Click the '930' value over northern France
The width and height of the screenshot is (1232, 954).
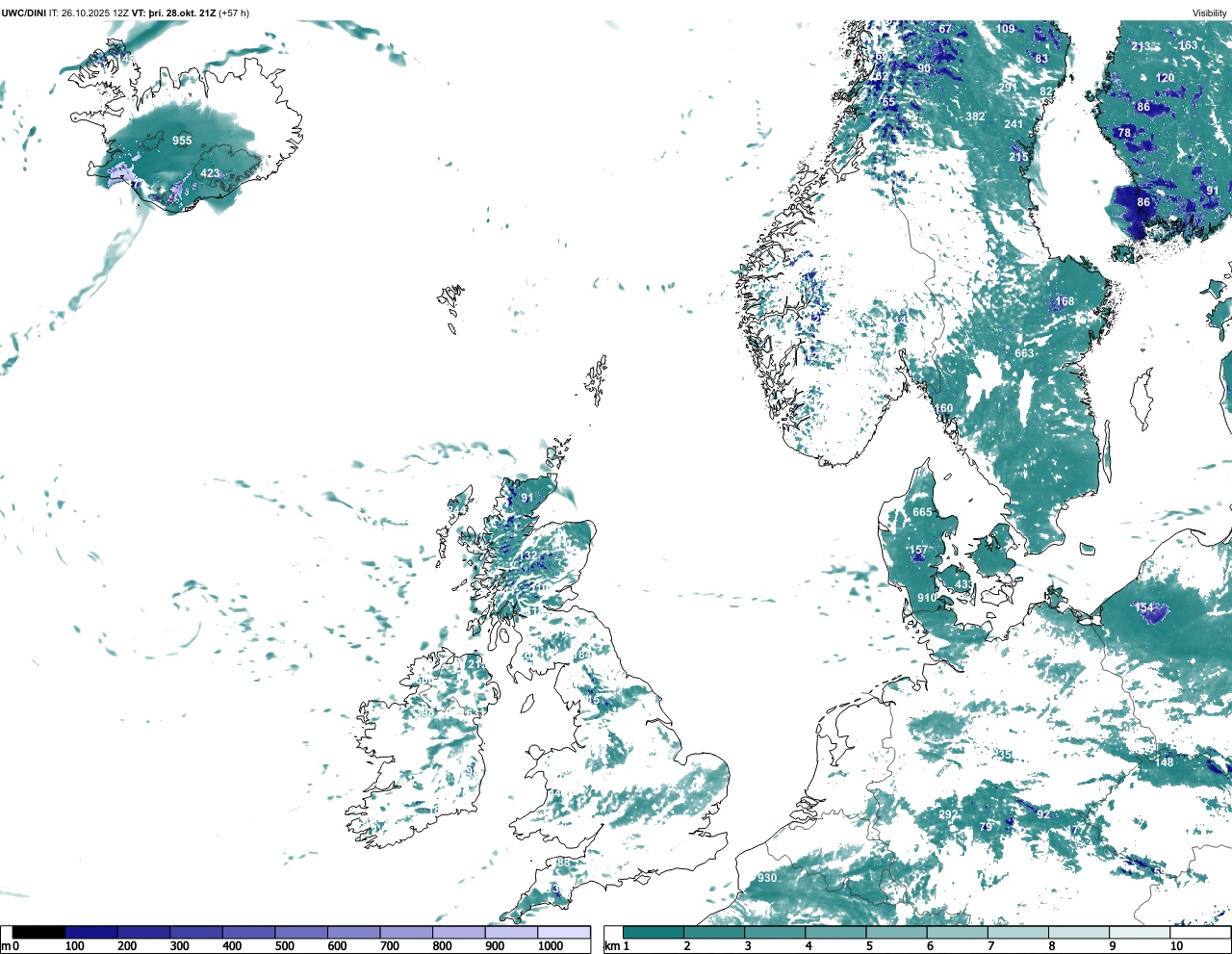click(x=767, y=878)
